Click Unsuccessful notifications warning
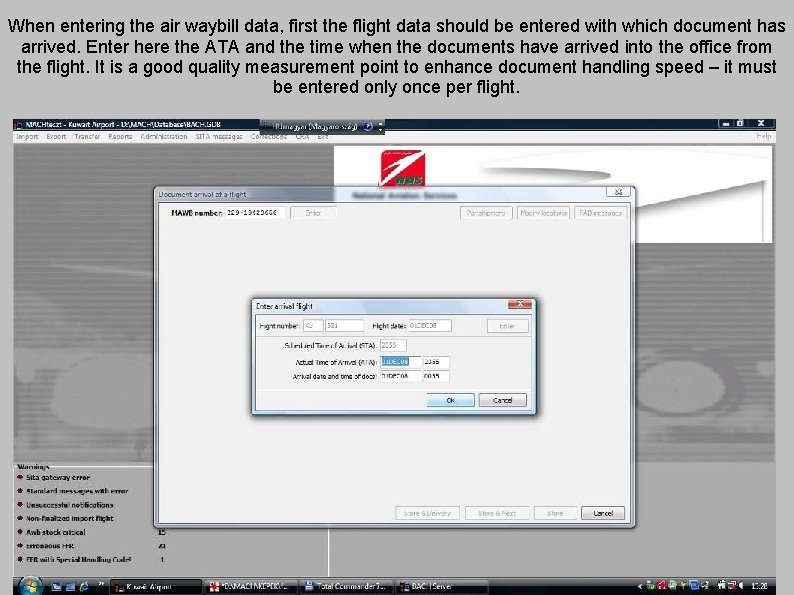 coord(70,505)
